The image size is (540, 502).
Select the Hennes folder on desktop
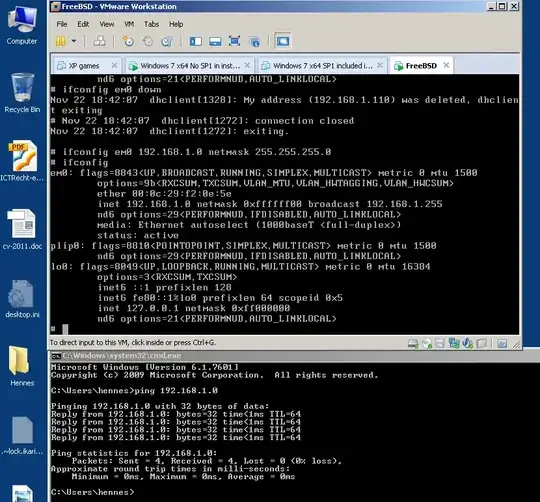(22, 366)
